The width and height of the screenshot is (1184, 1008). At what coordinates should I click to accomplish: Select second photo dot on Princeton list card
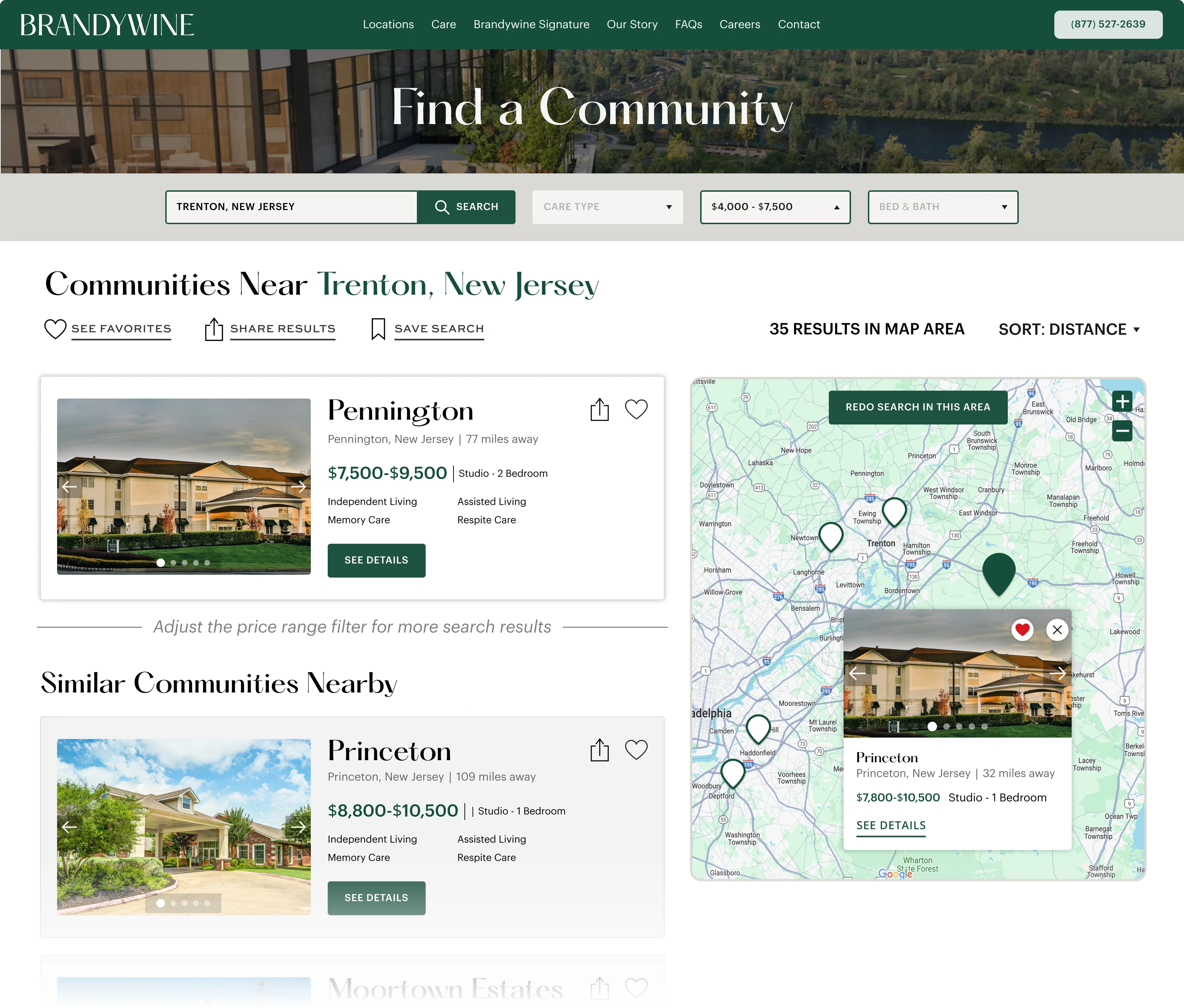pyautogui.click(x=173, y=903)
